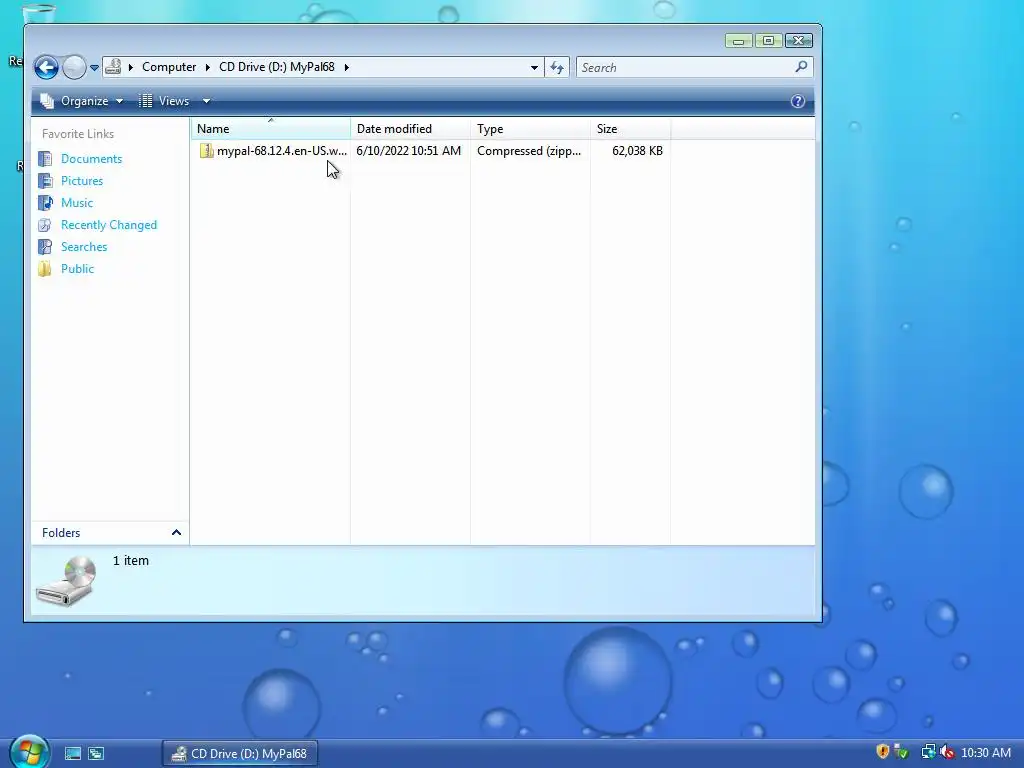This screenshot has height=768, width=1024.
Task: Open Help via question mark icon
Action: (x=797, y=101)
